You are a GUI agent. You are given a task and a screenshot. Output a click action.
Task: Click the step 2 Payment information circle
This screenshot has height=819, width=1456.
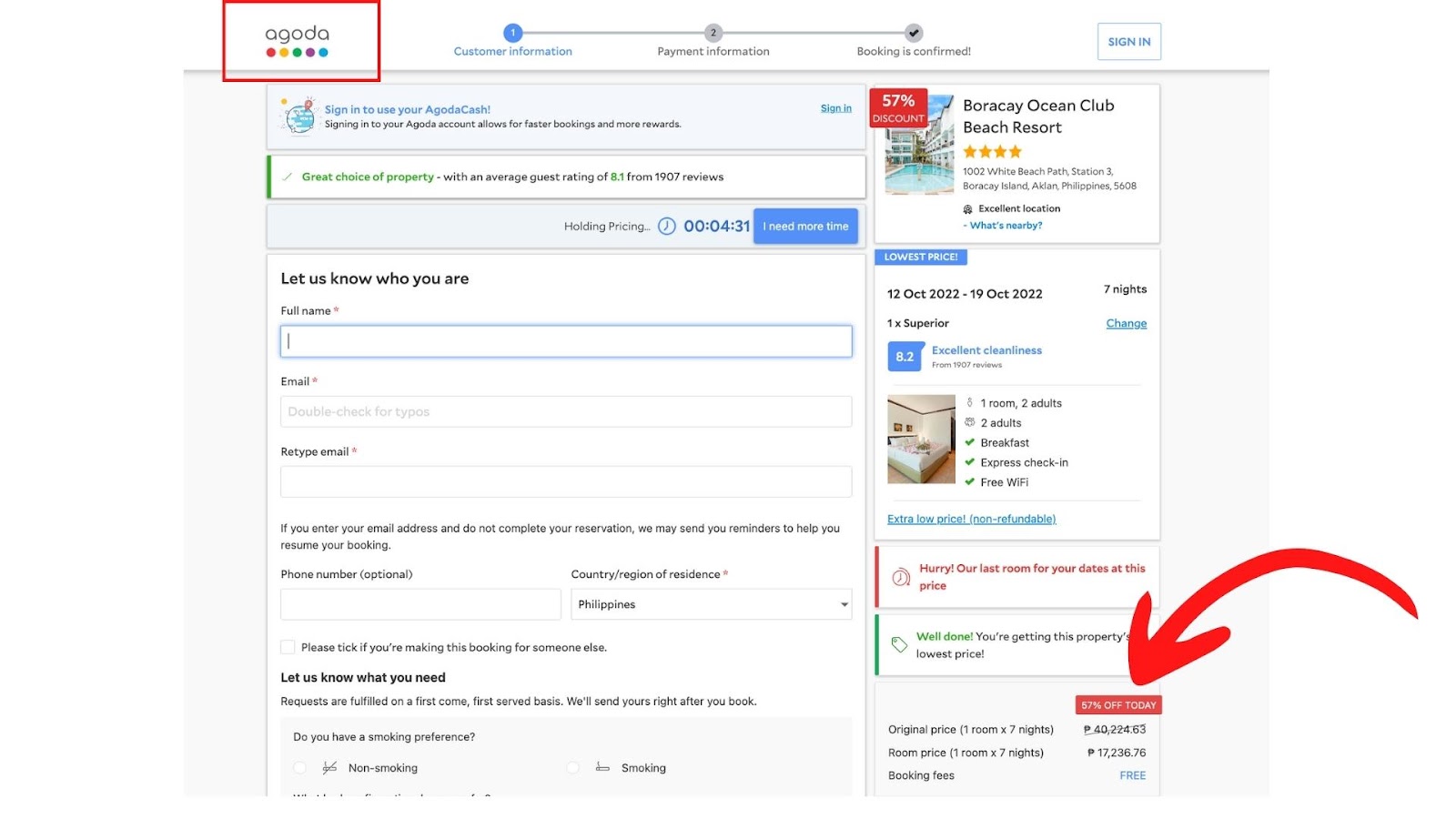tap(713, 33)
